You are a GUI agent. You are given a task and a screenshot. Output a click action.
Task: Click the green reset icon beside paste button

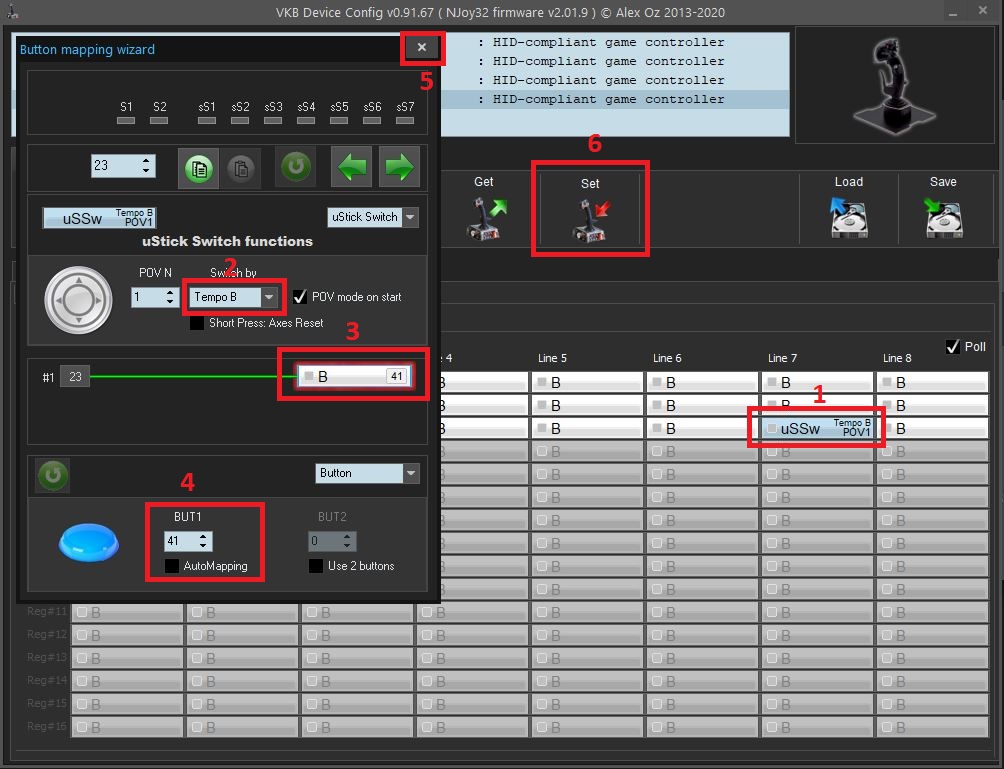pos(295,167)
